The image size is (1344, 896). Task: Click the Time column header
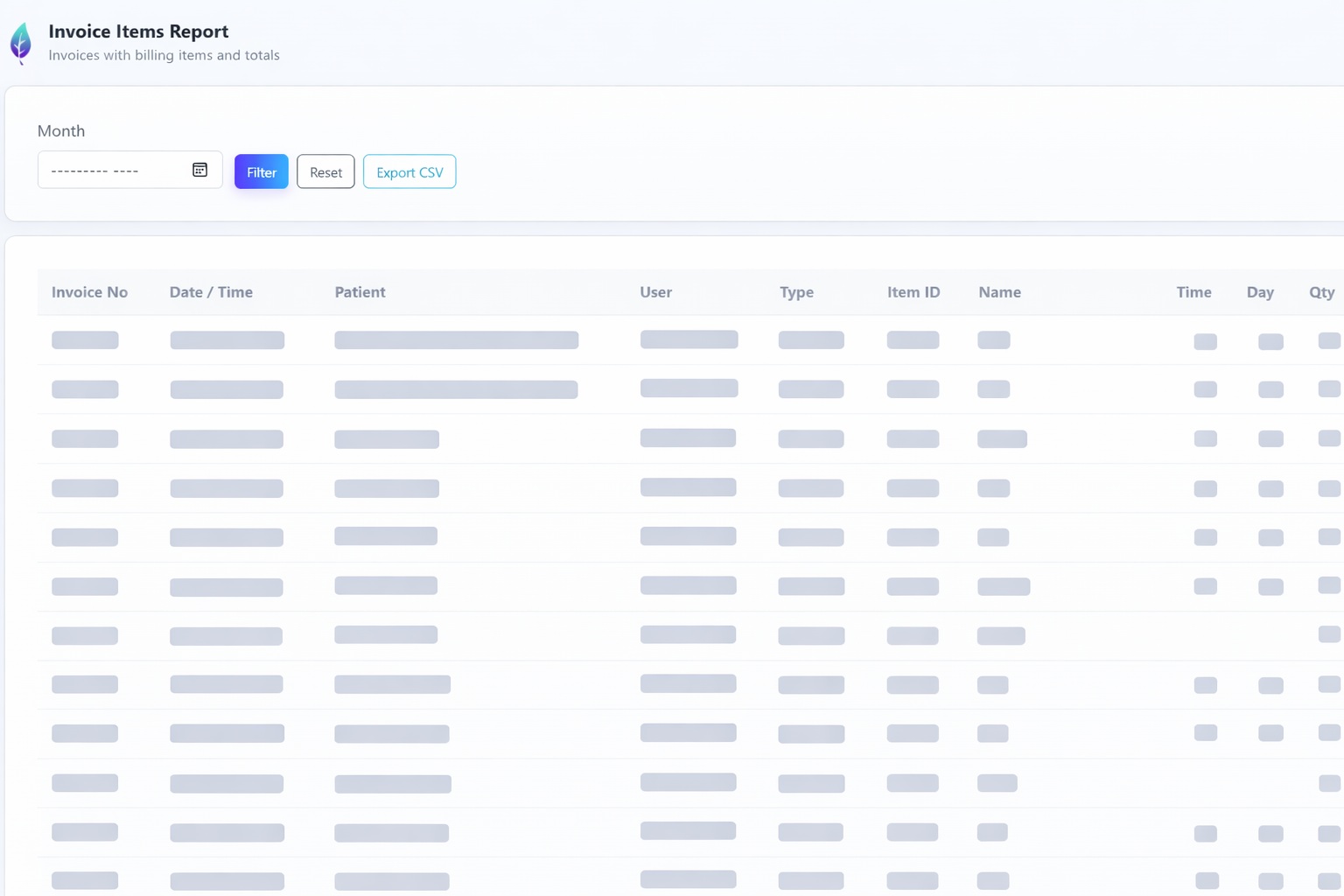click(x=1193, y=292)
